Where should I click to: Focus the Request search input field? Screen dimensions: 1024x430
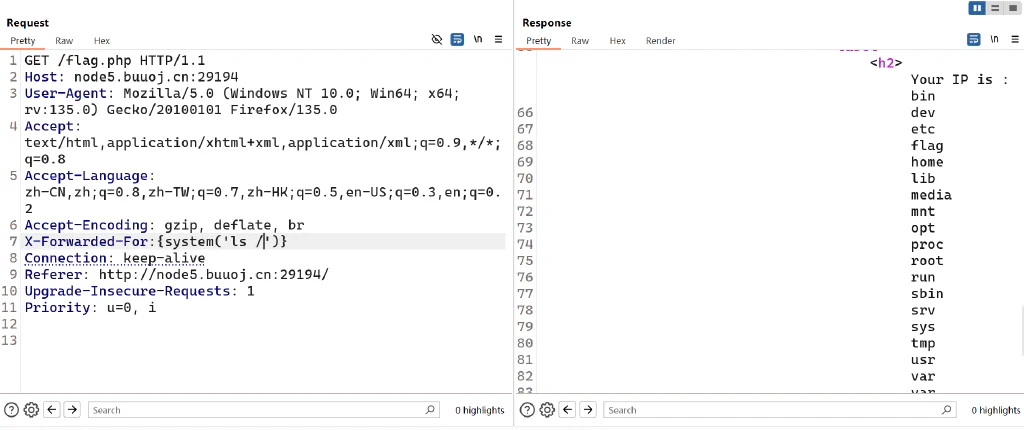(264, 410)
